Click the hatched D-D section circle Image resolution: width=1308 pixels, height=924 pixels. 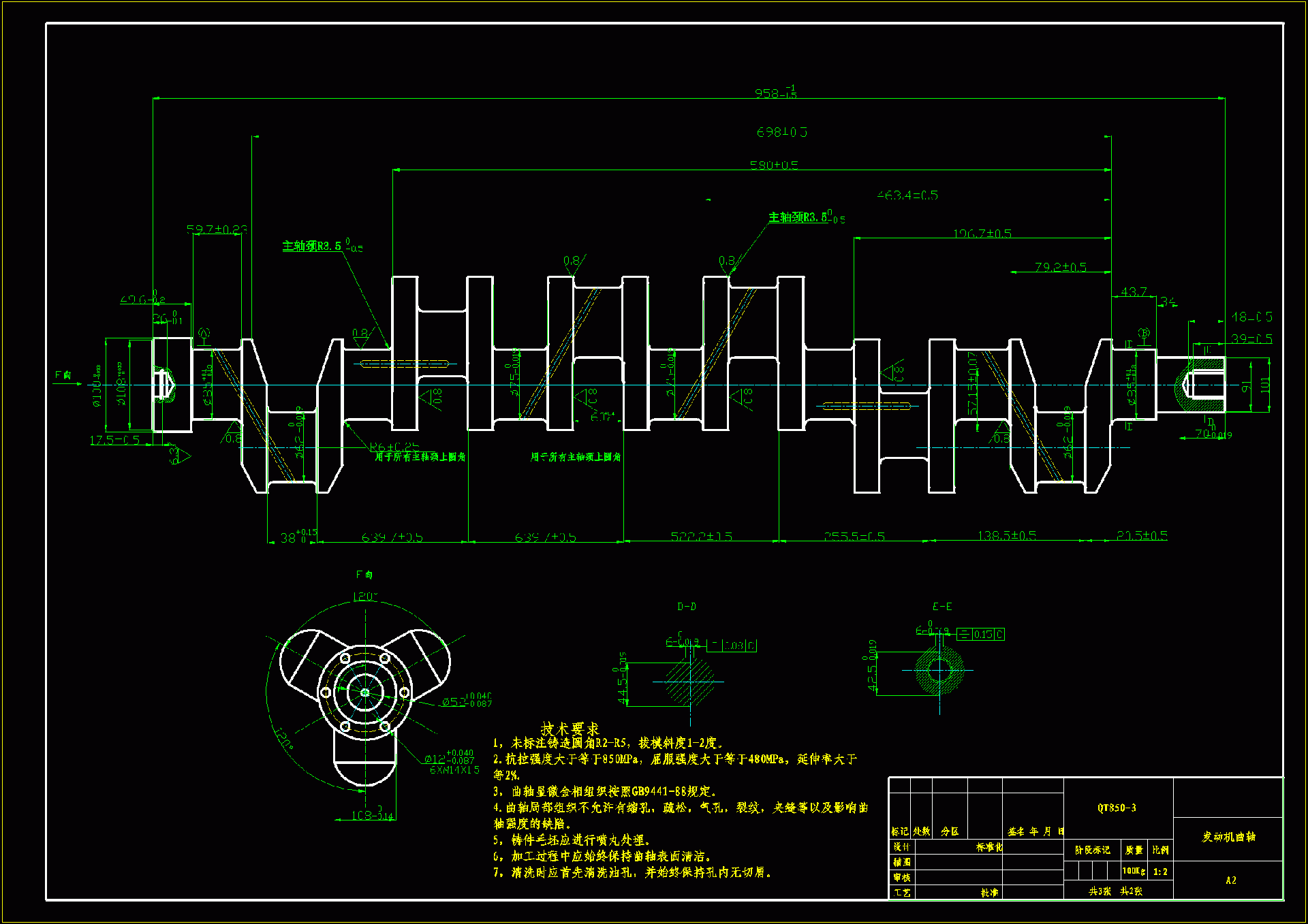click(689, 681)
